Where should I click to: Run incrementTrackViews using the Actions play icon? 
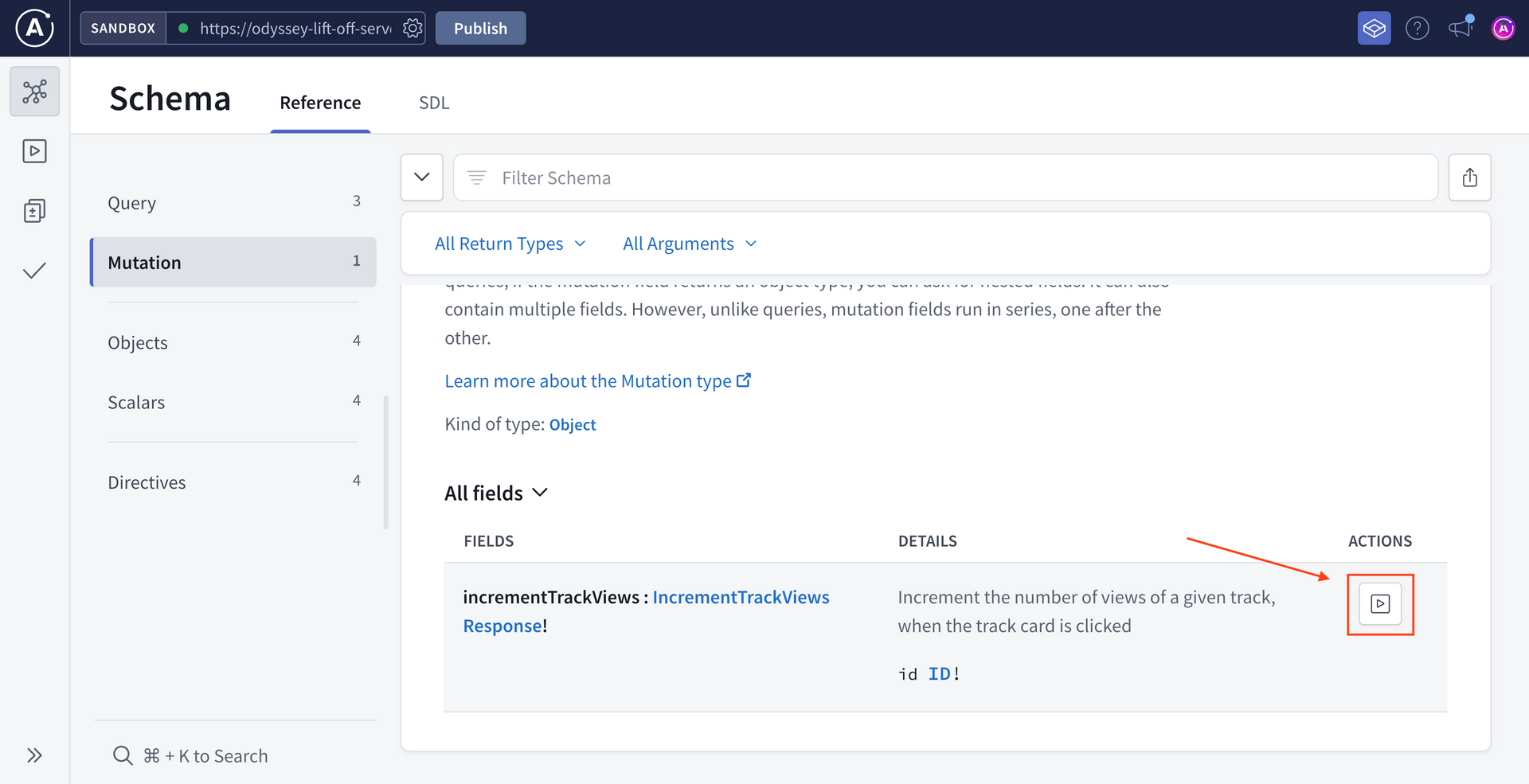point(1380,603)
